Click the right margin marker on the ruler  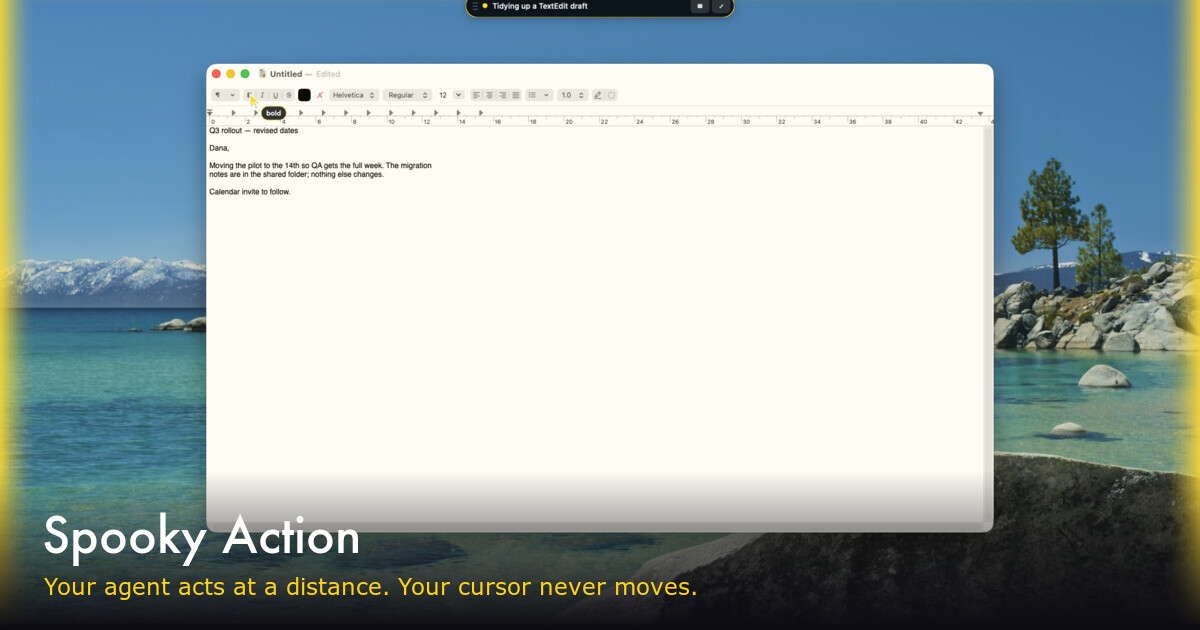point(980,113)
